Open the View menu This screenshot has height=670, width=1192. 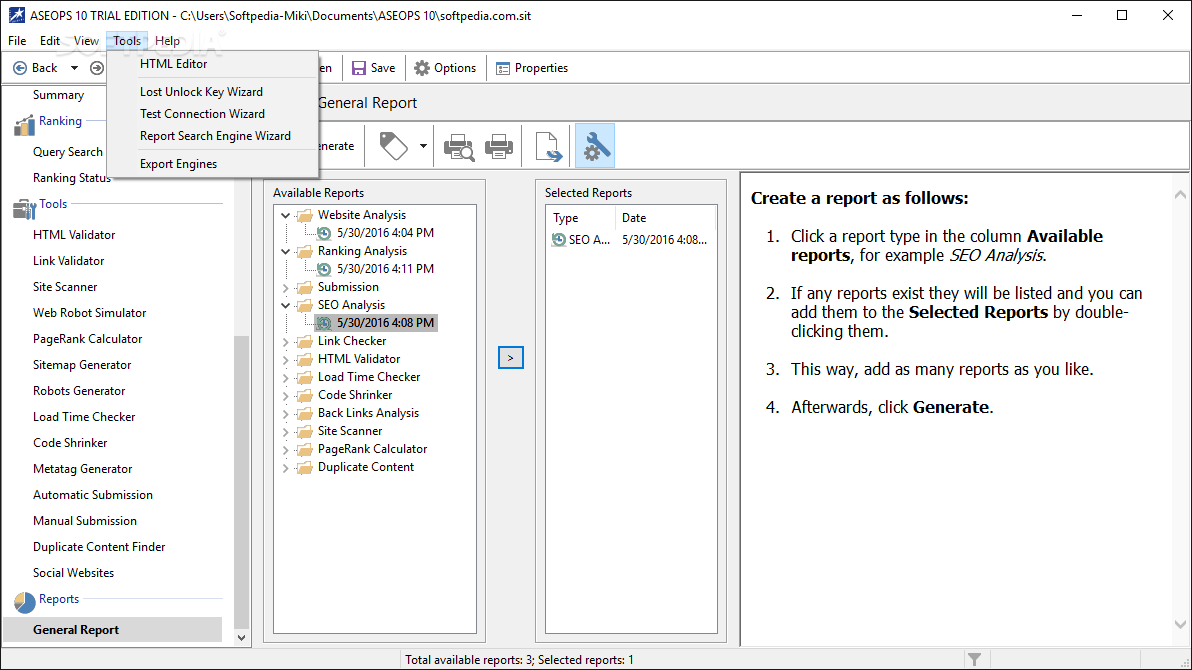pyautogui.click(x=86, y=41)
